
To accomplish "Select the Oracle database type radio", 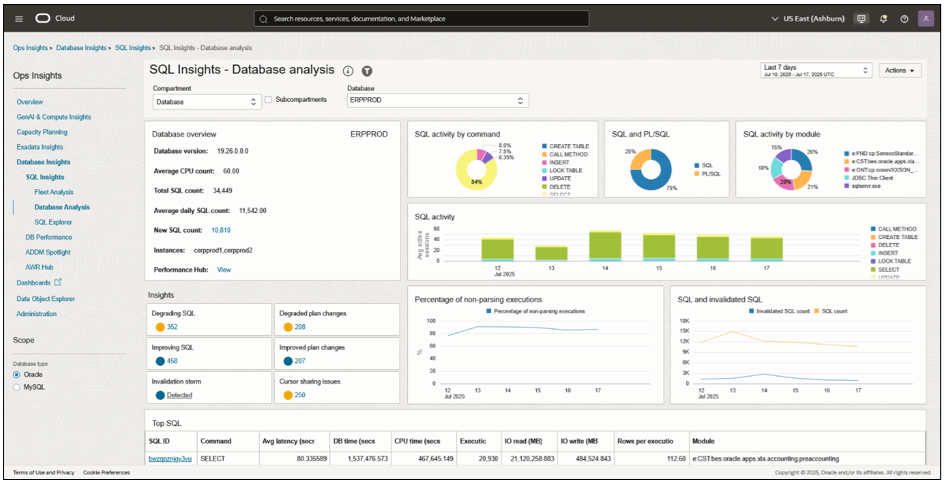I will click(17, 374).
